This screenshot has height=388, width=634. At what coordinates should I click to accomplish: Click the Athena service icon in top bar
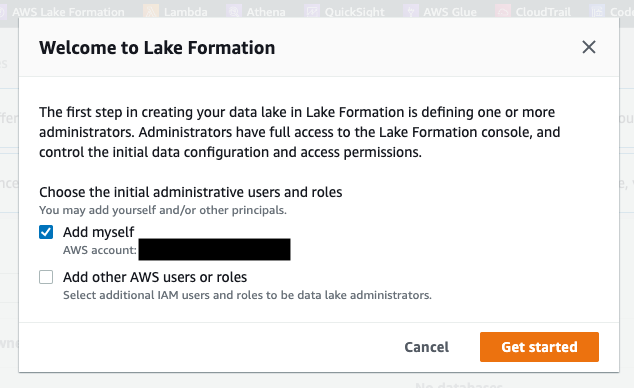pyautogui.click(x=234, y=12)
